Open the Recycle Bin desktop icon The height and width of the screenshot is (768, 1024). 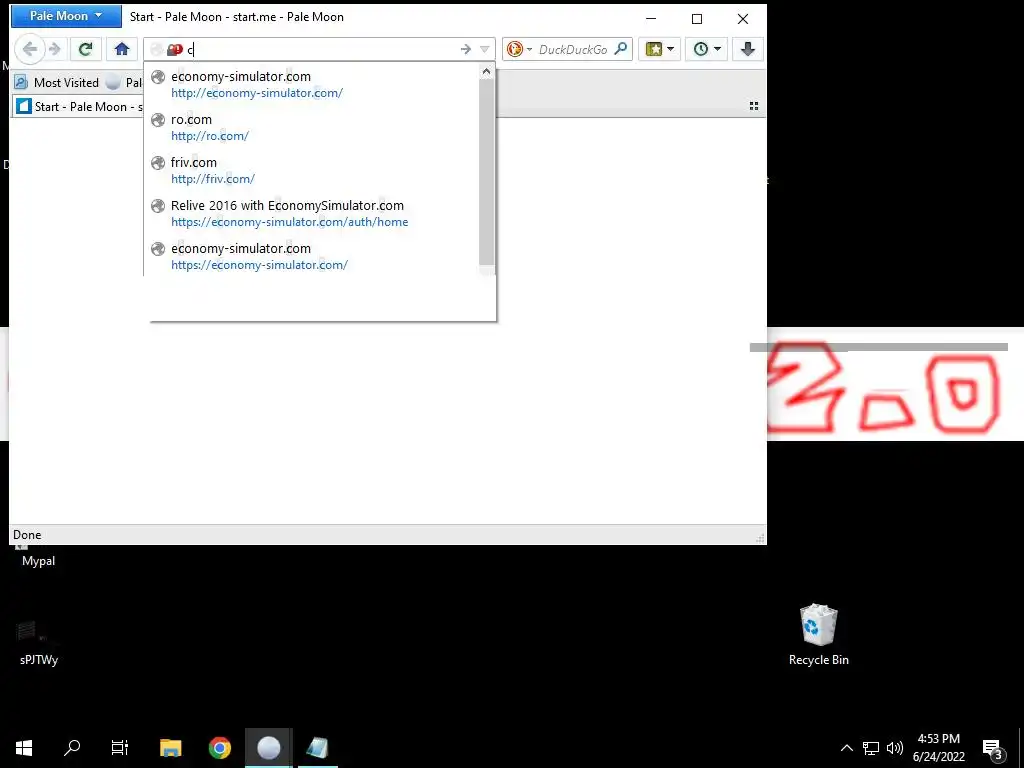[818, 635]
